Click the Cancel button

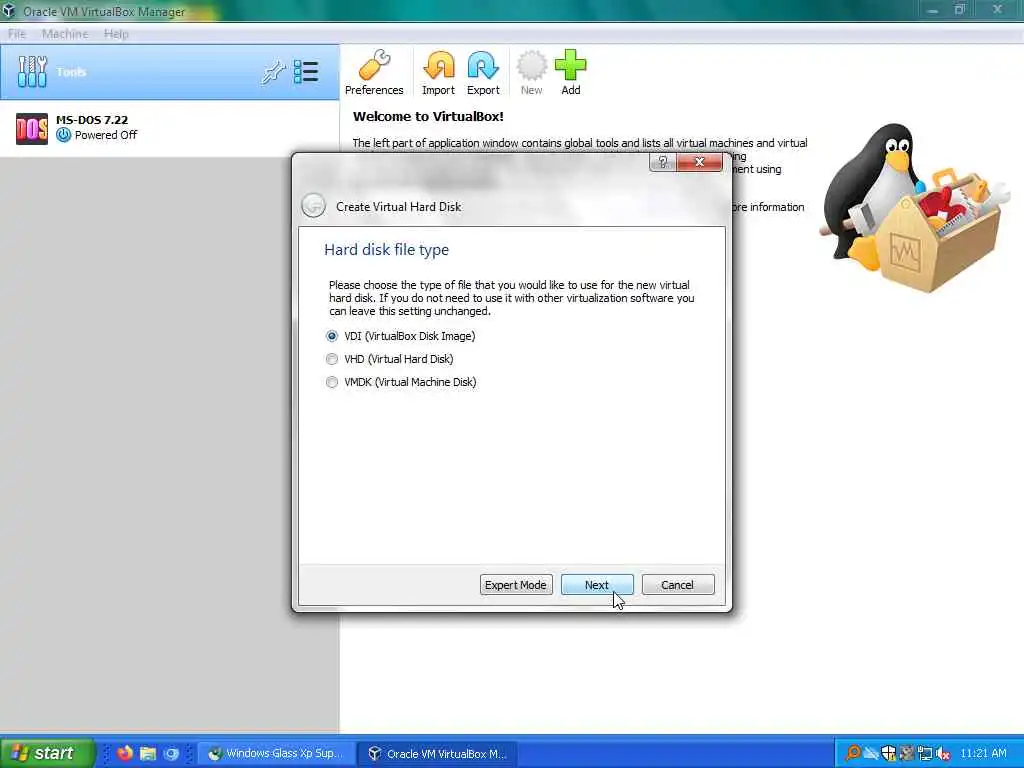point(678,584)
